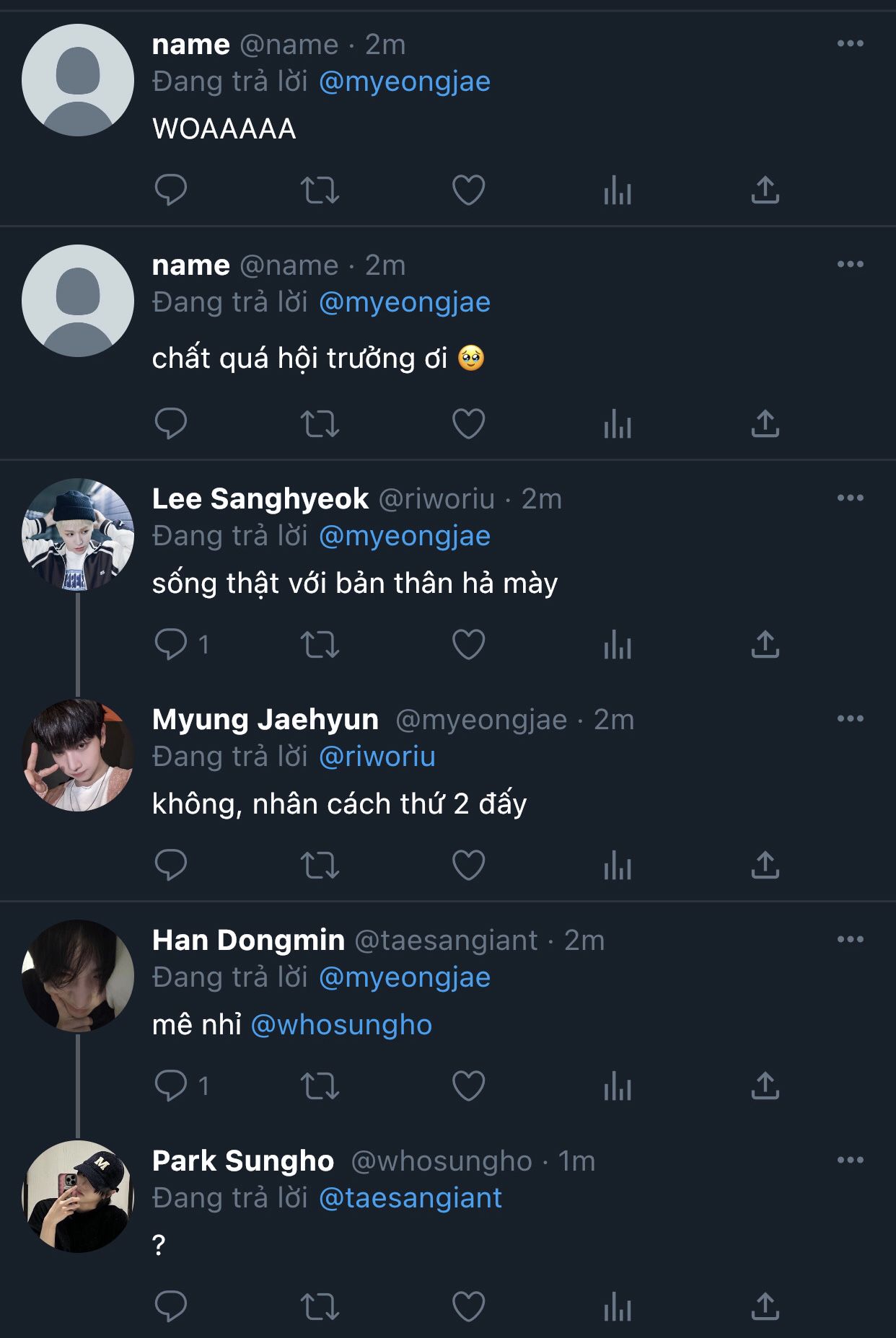Open Myung Jaehyun's profile picture
The height and width of the screenshot is (1338, 896).
pyautogui.click(x=78, y=755)
